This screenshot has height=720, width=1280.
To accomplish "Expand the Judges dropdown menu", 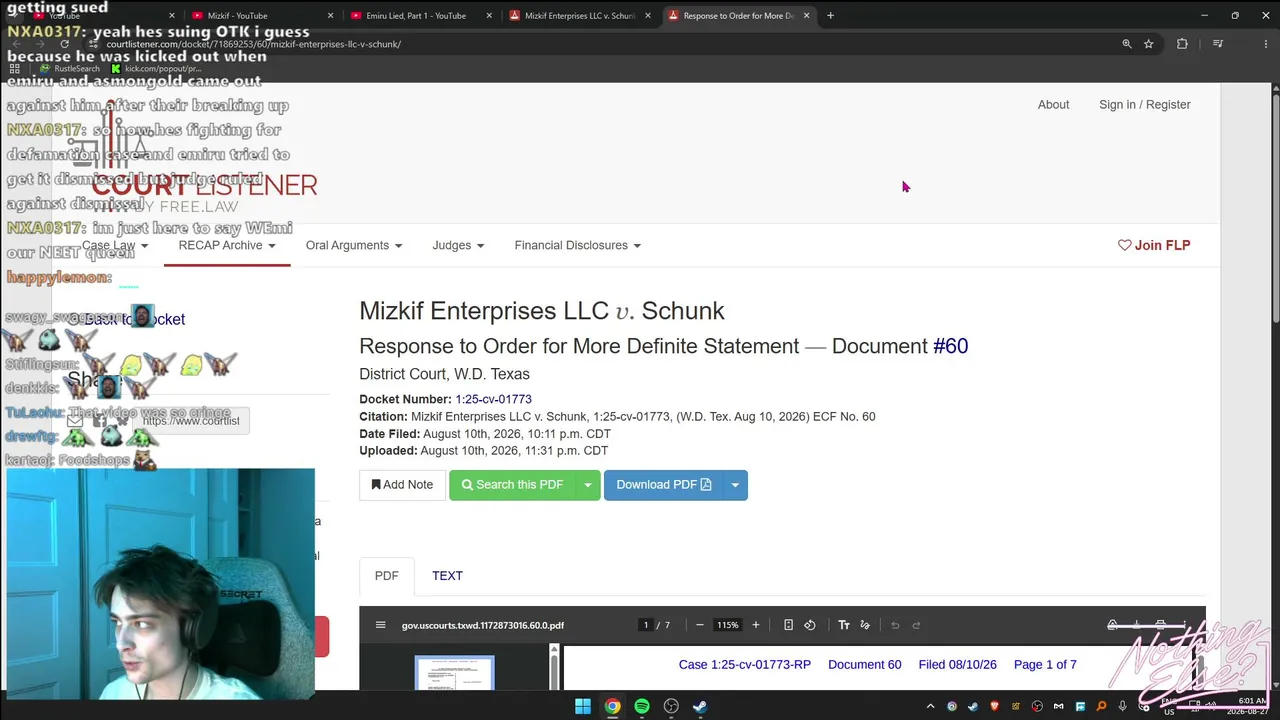I will coord(458,245).
